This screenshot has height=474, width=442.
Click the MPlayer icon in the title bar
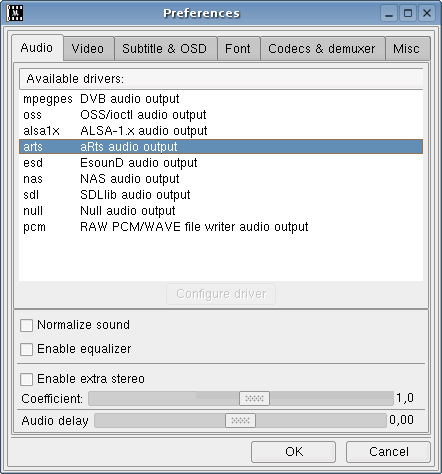pos(15,13)
